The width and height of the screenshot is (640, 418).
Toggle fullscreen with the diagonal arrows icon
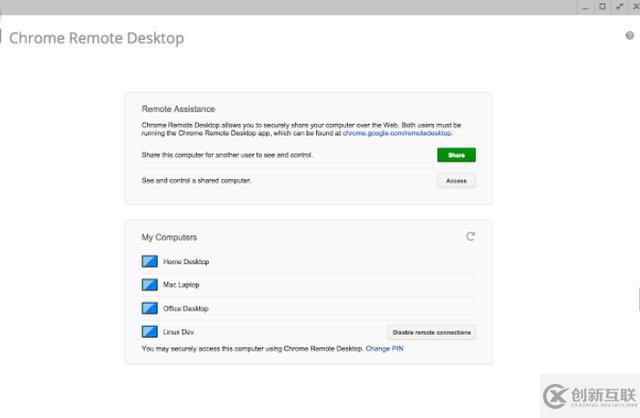(618, 6)
